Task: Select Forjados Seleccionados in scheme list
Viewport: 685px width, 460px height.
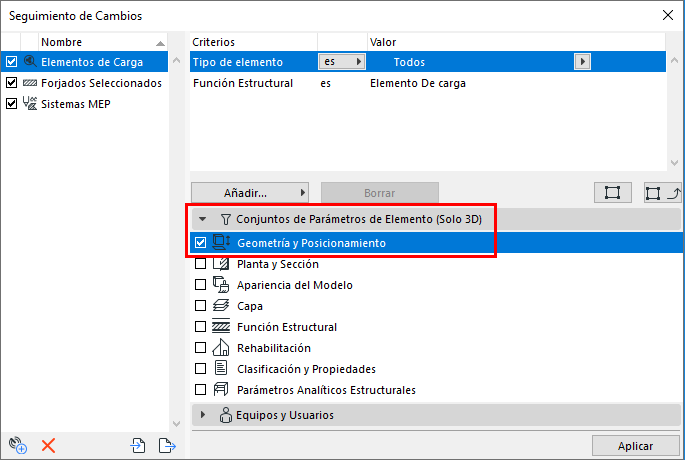Action: pos(101,83)
